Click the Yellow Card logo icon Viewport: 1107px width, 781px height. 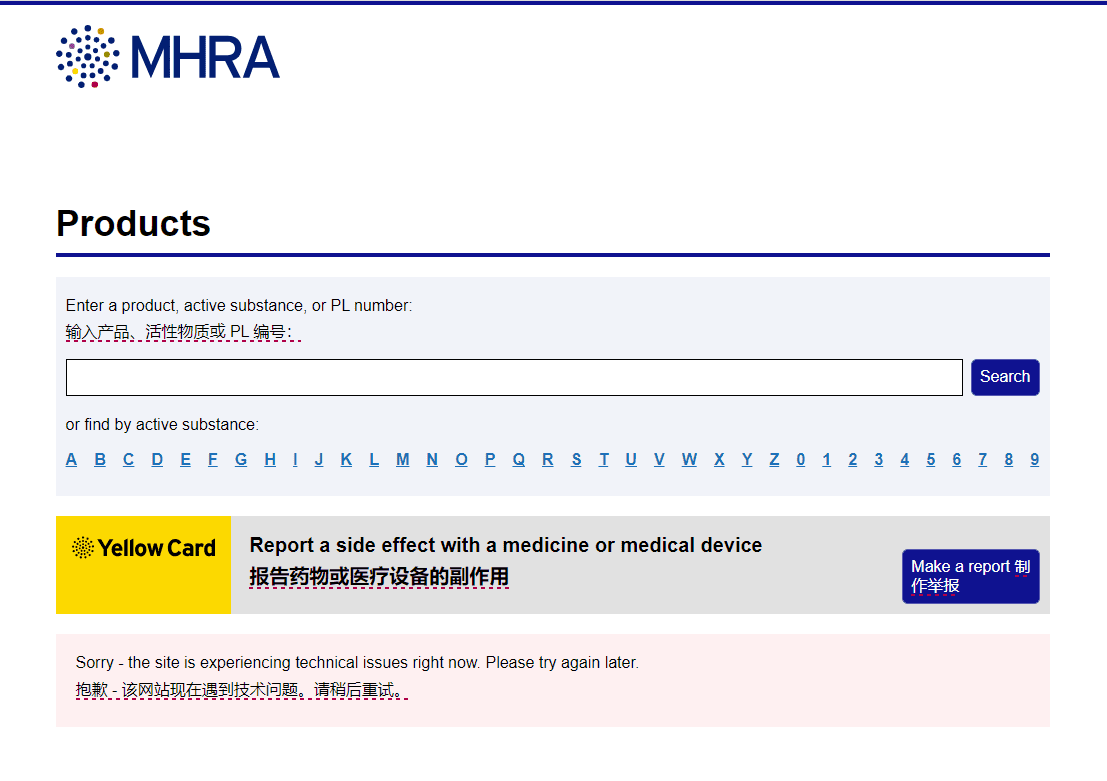(x=83, y=548)
